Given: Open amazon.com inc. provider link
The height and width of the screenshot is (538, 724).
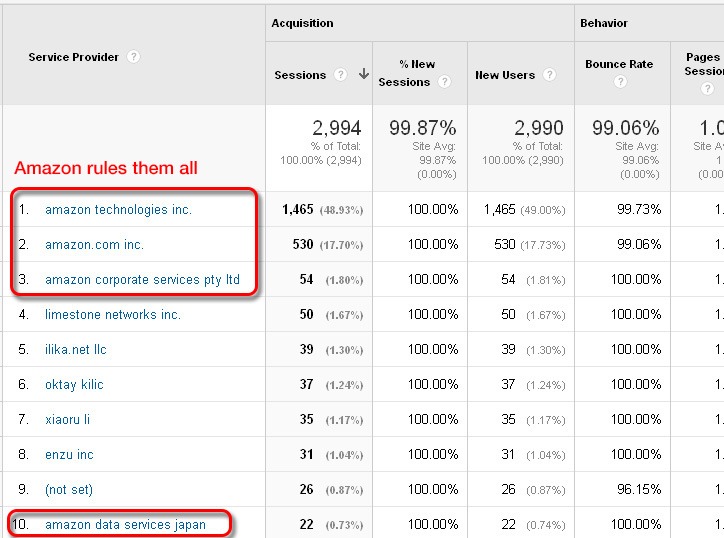Looking at the screenshot, I should click(94, 244).
